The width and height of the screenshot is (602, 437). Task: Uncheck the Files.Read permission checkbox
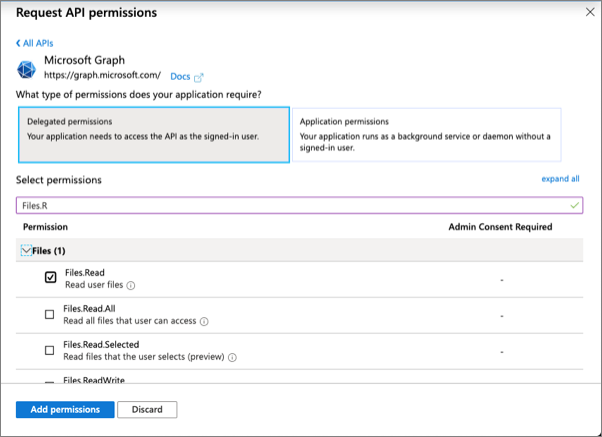point(50,277)
